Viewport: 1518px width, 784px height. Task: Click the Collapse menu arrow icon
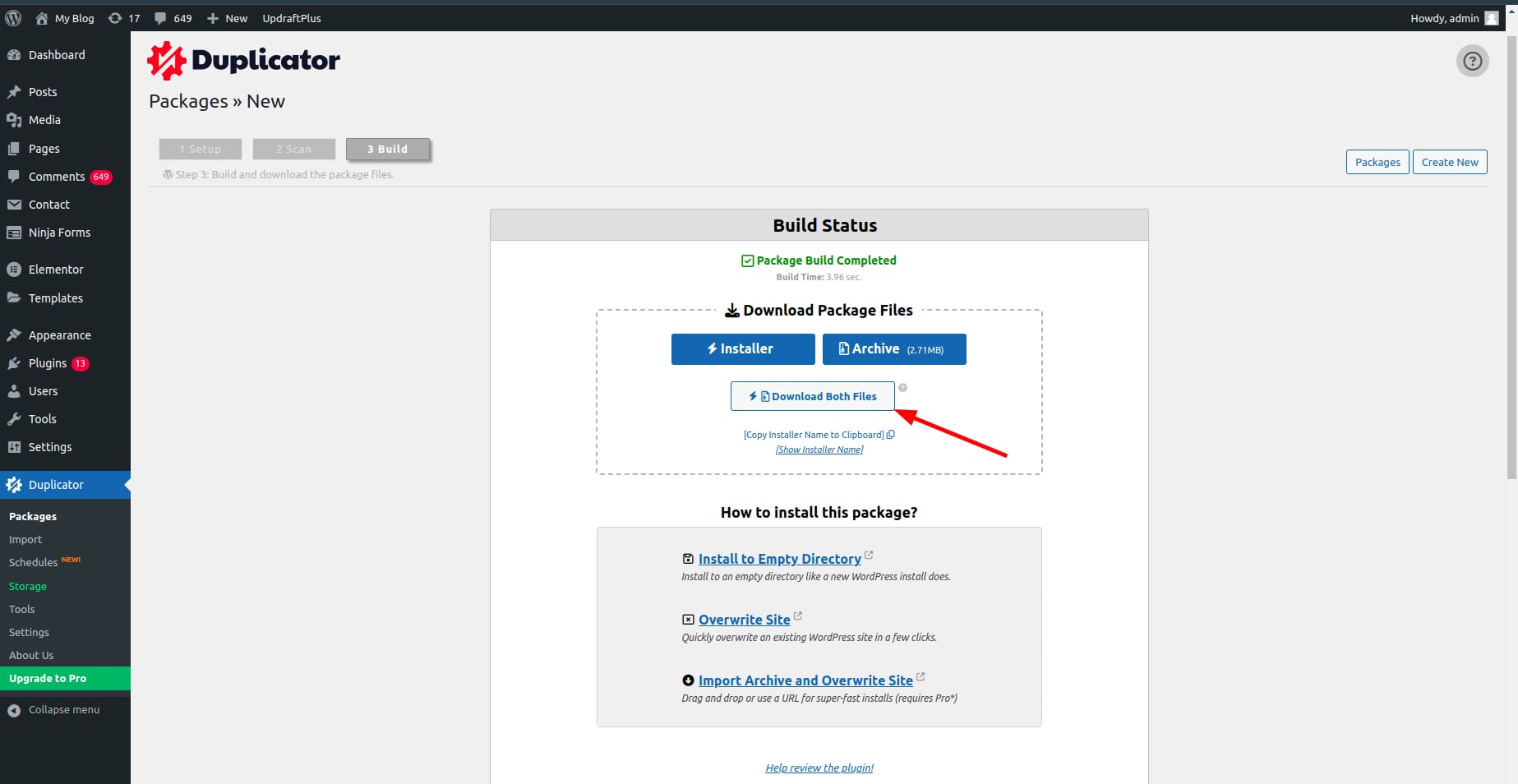coord(14,710)
